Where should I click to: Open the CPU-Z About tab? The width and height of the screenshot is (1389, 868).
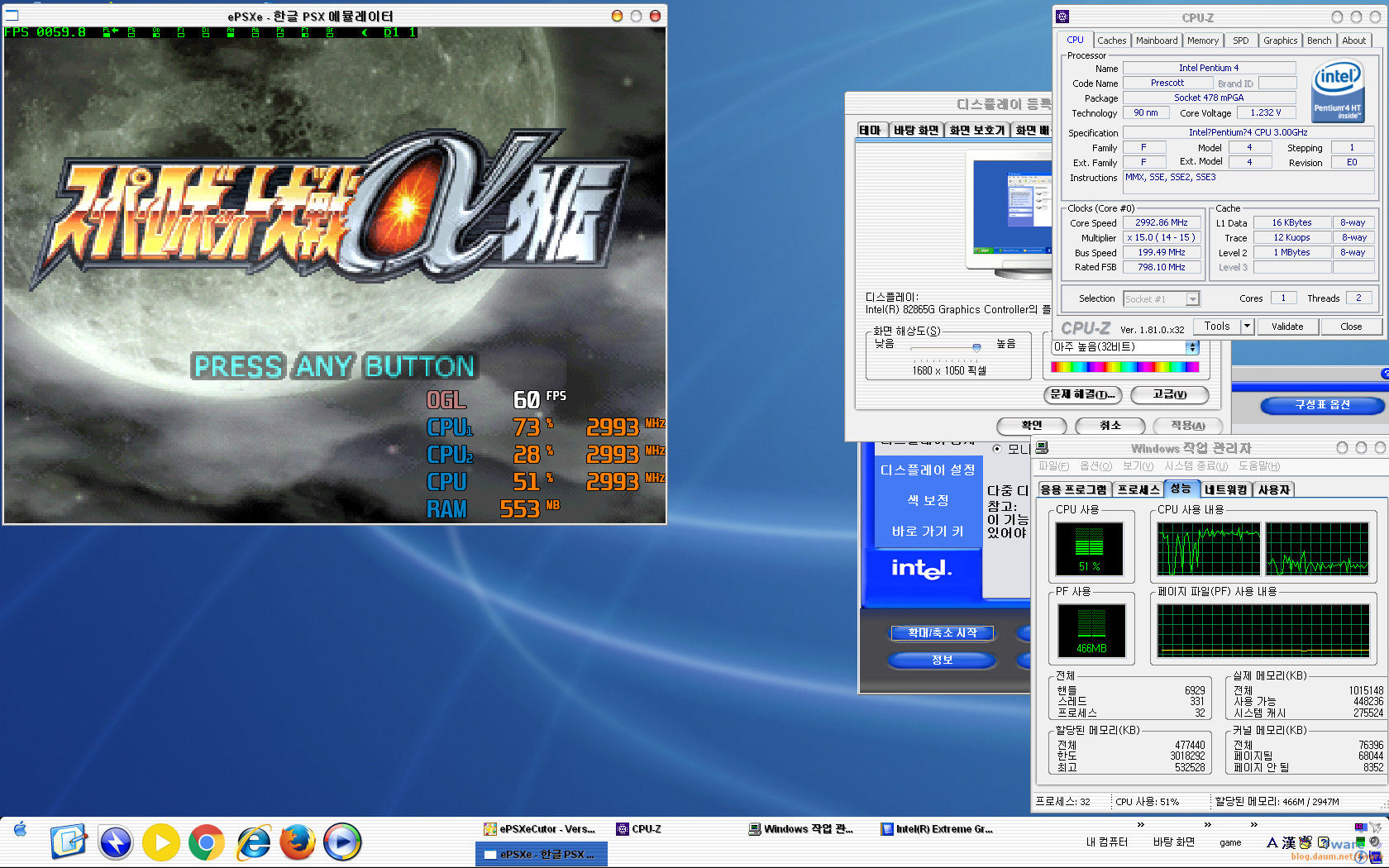(x=1354, y=41)
